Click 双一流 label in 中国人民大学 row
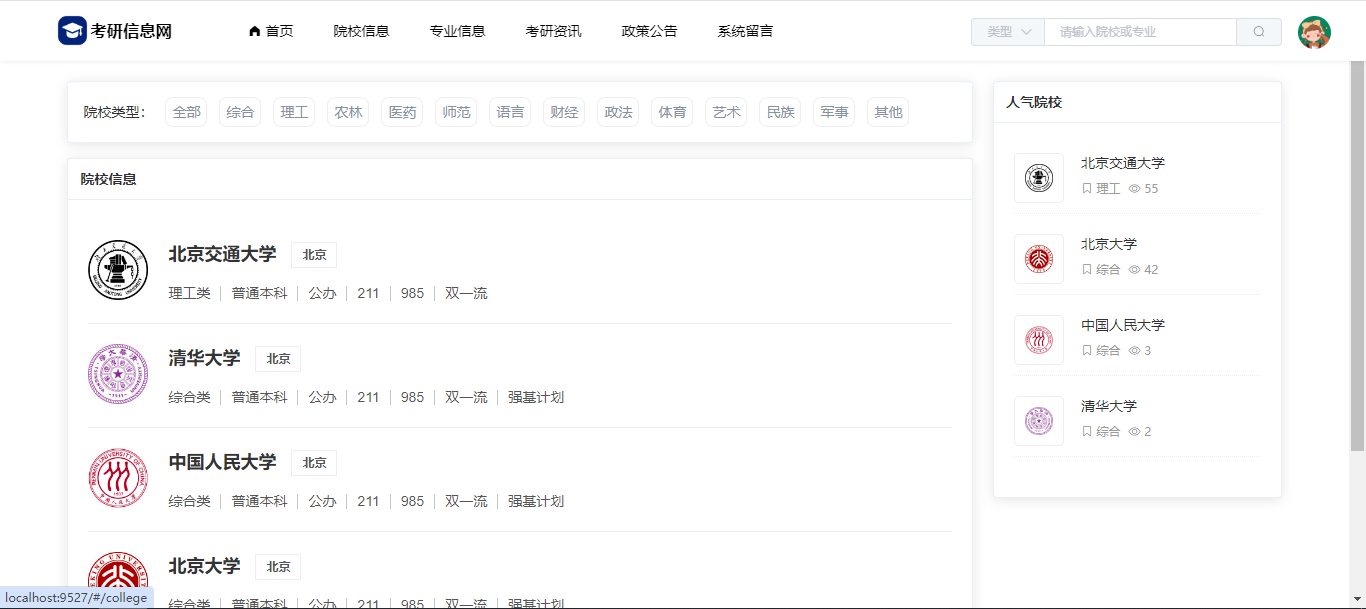 pyautogui.click(x=466, y=501)
